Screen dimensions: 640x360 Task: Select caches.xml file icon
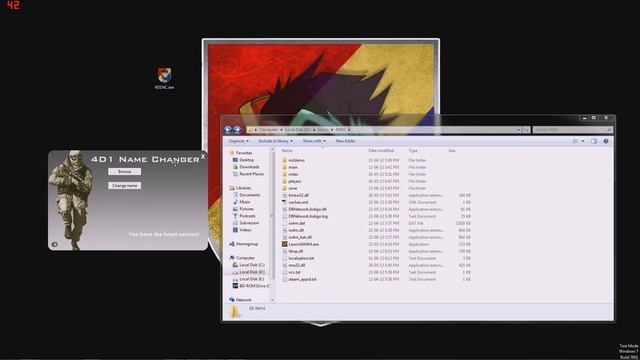(x=284, y=202)
